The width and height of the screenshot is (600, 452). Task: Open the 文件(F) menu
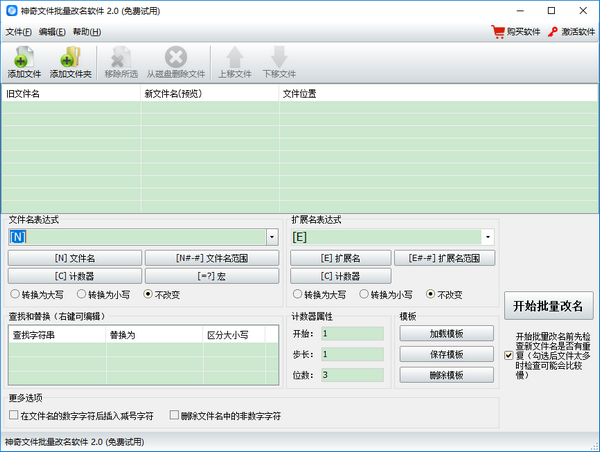point(18,32)
